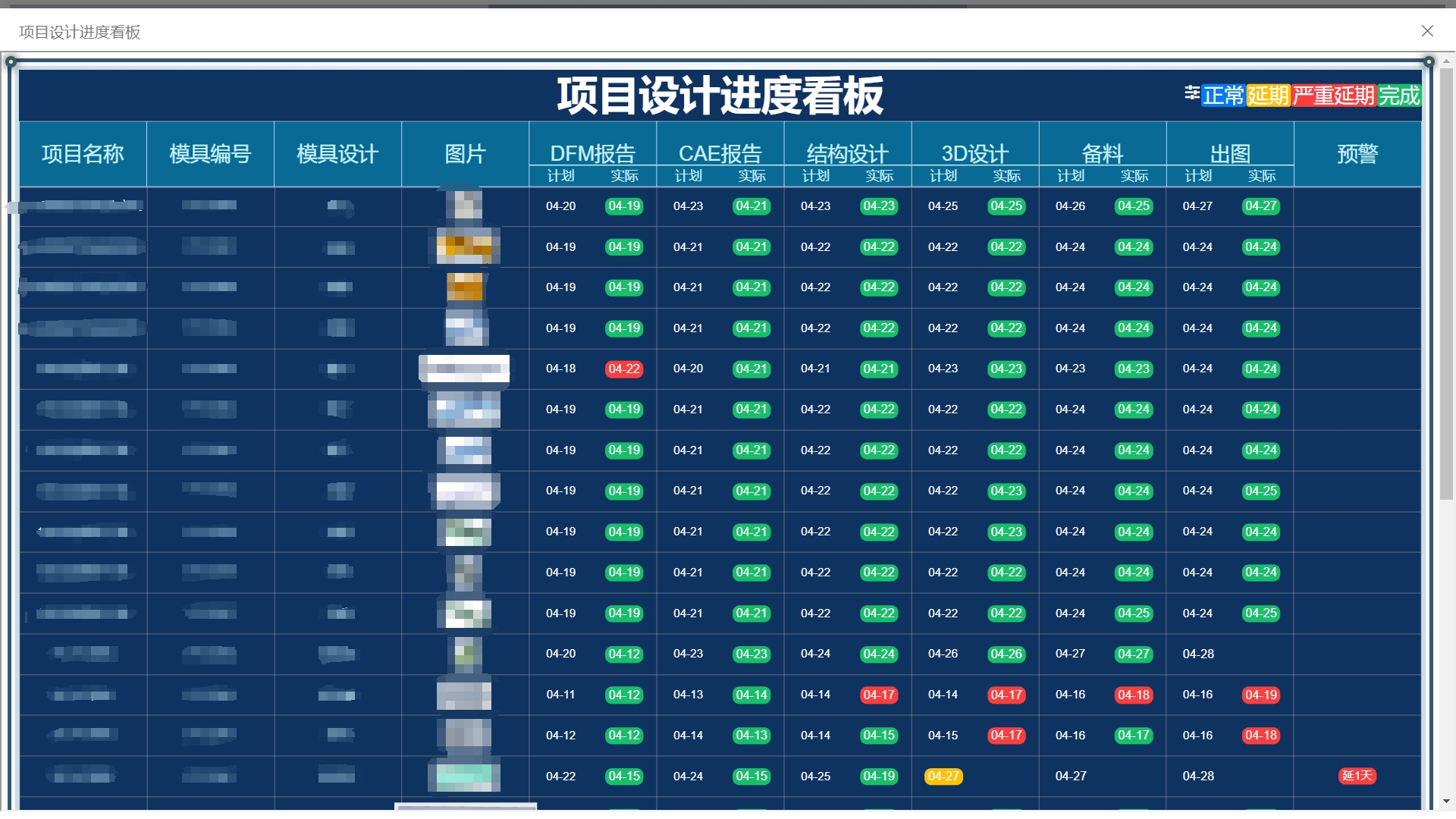The image size is (1456, 819).
Task: Click the green 完成 status legend
Action: (1398, 96)
